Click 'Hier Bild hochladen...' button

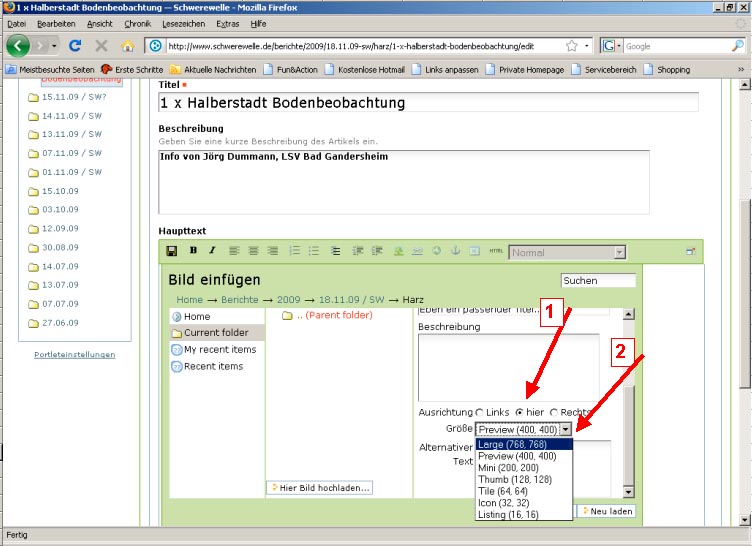pyautogui.click(x=319, y=488)
